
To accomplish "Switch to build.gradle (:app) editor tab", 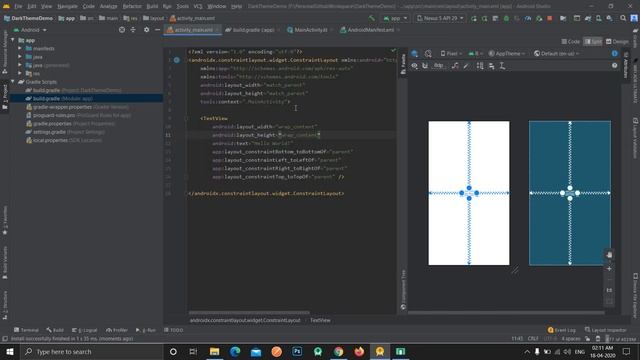I will click(252, 30).
